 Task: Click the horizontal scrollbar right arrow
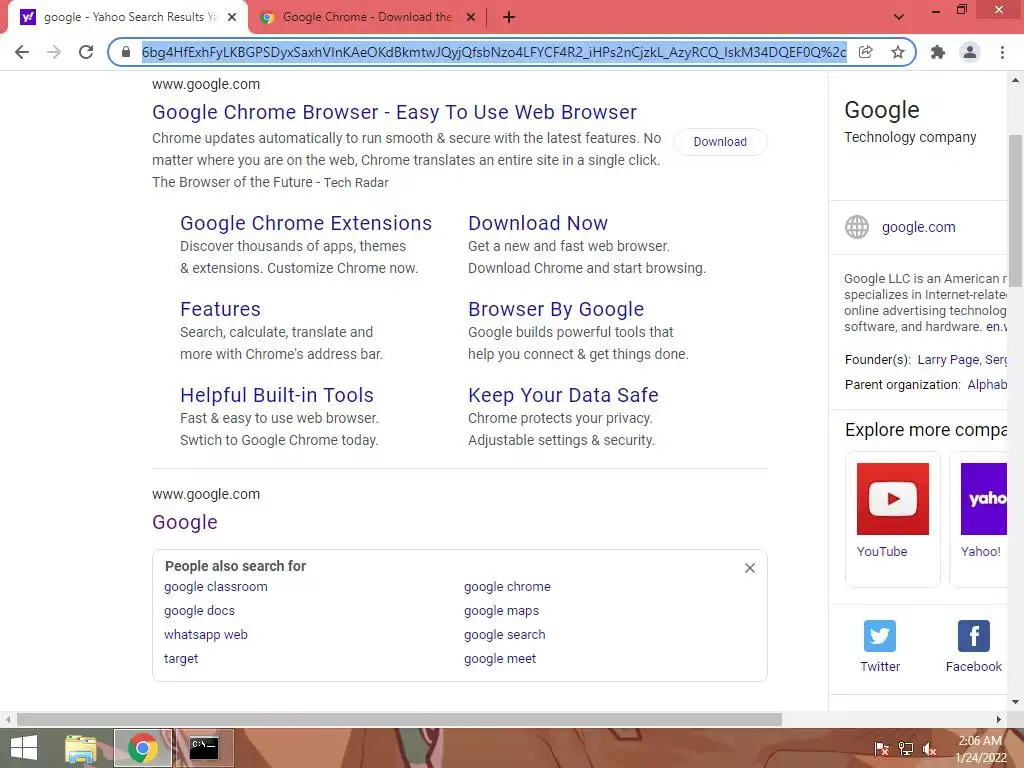point(999,720)
